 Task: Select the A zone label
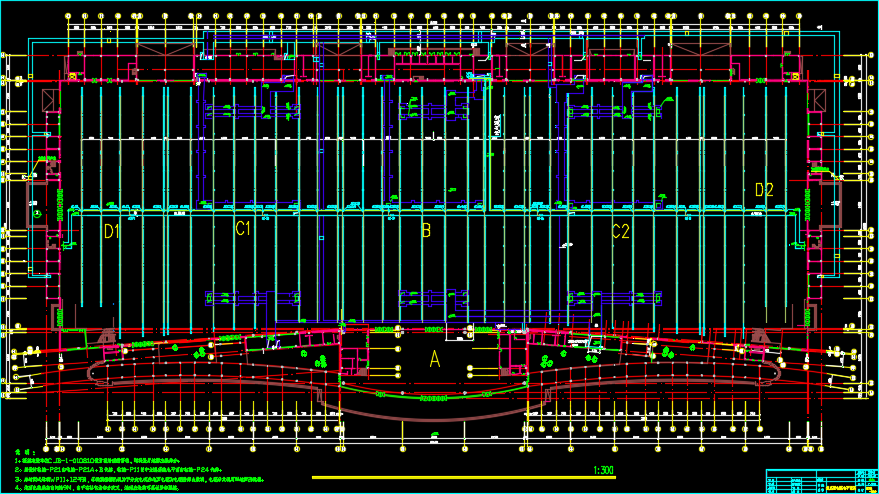pyautogui.click(x=434, y=359)
